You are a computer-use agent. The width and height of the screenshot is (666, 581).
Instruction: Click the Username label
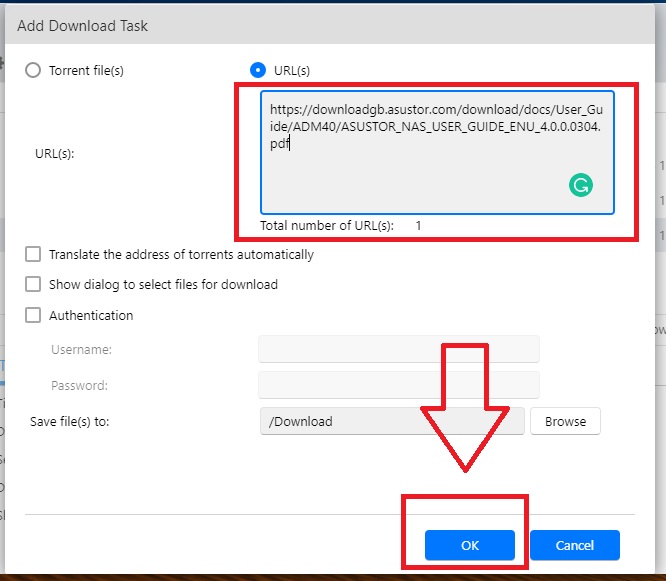tap(81, 349)
